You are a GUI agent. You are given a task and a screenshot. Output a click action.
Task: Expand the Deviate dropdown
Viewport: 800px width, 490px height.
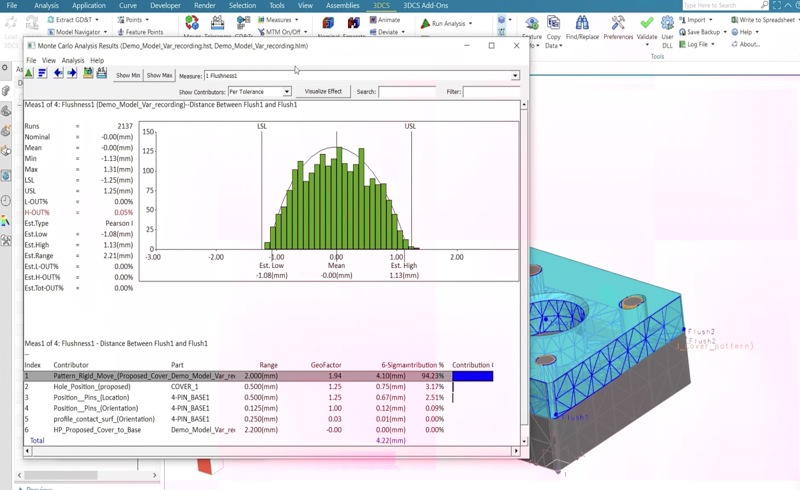403,32
